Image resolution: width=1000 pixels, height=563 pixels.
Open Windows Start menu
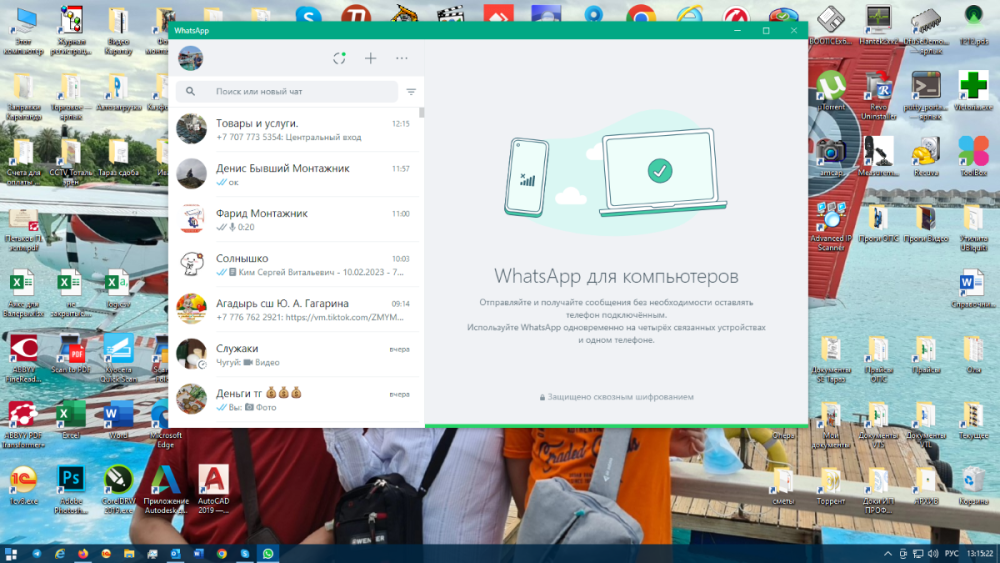[11, 553]
